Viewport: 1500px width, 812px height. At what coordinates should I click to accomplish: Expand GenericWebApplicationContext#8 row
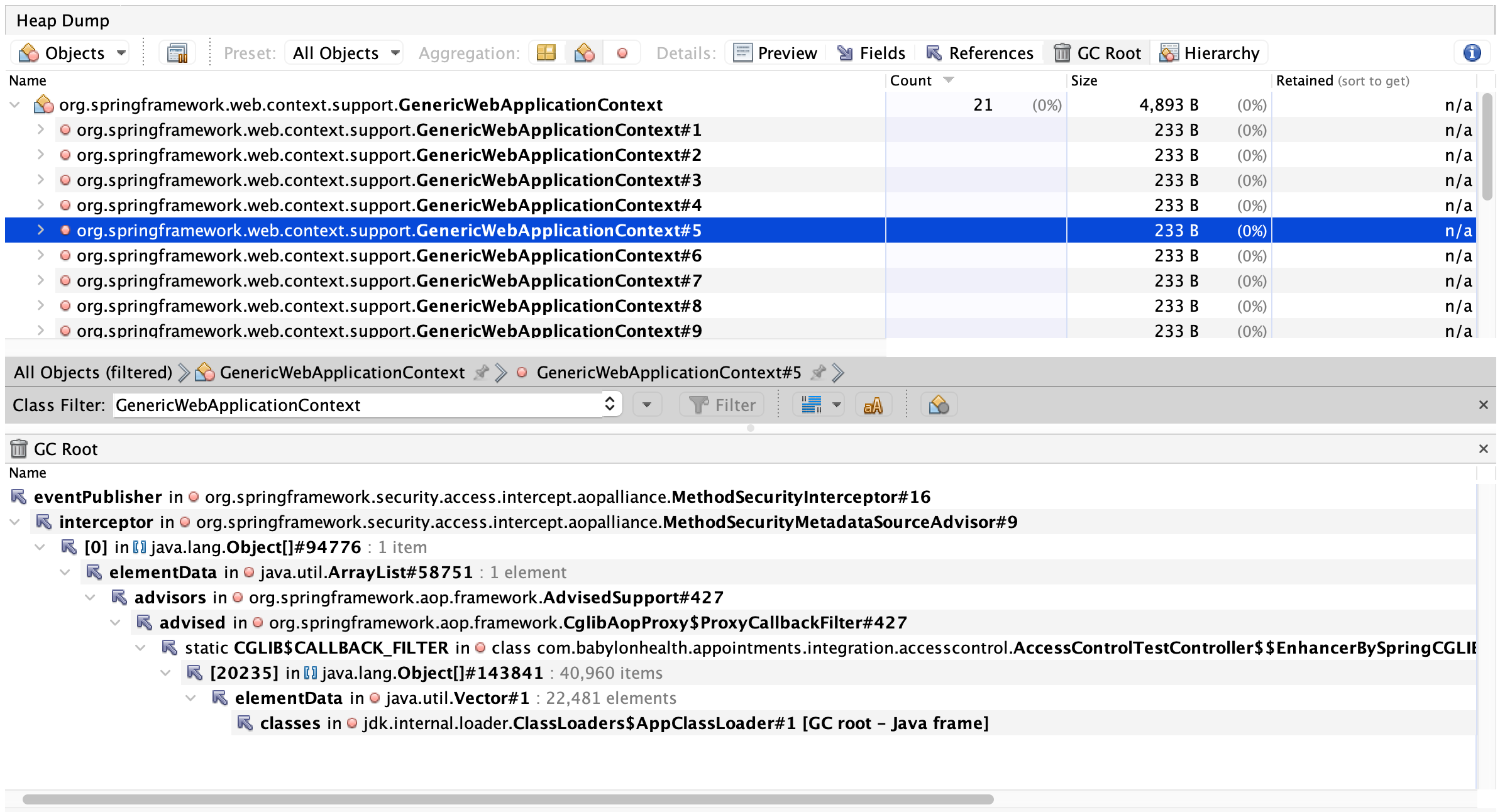40,305
